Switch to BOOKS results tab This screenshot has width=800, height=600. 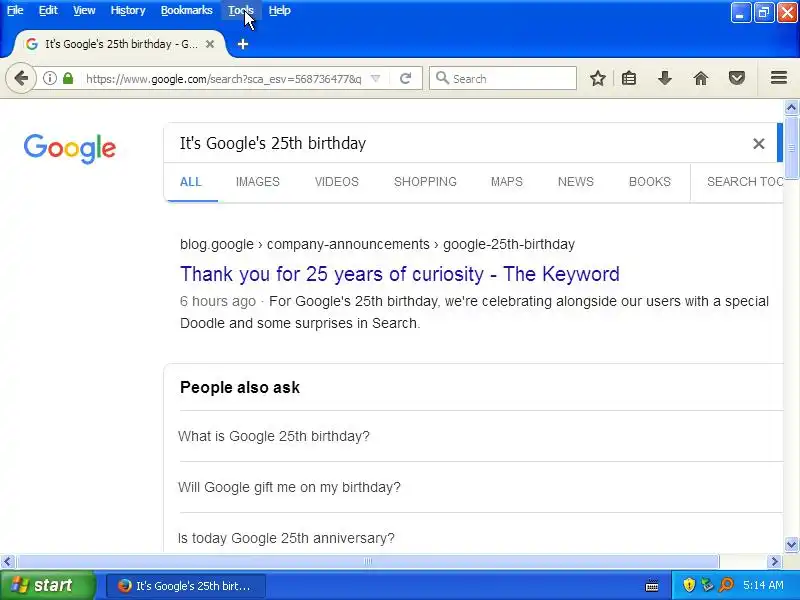pyautogui.click(x=649, y=182)
